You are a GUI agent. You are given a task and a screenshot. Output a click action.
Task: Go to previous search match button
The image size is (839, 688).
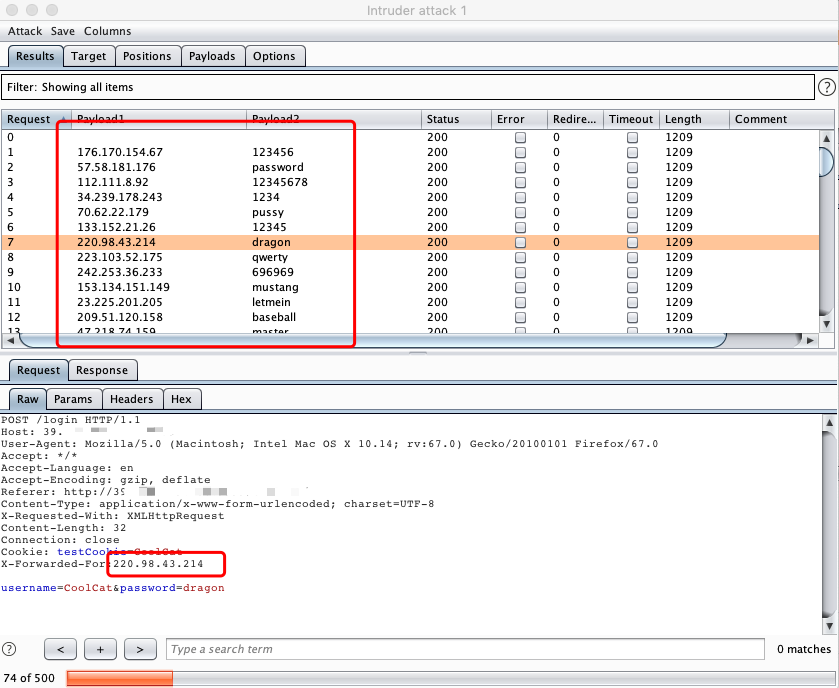tap(60, 649)
